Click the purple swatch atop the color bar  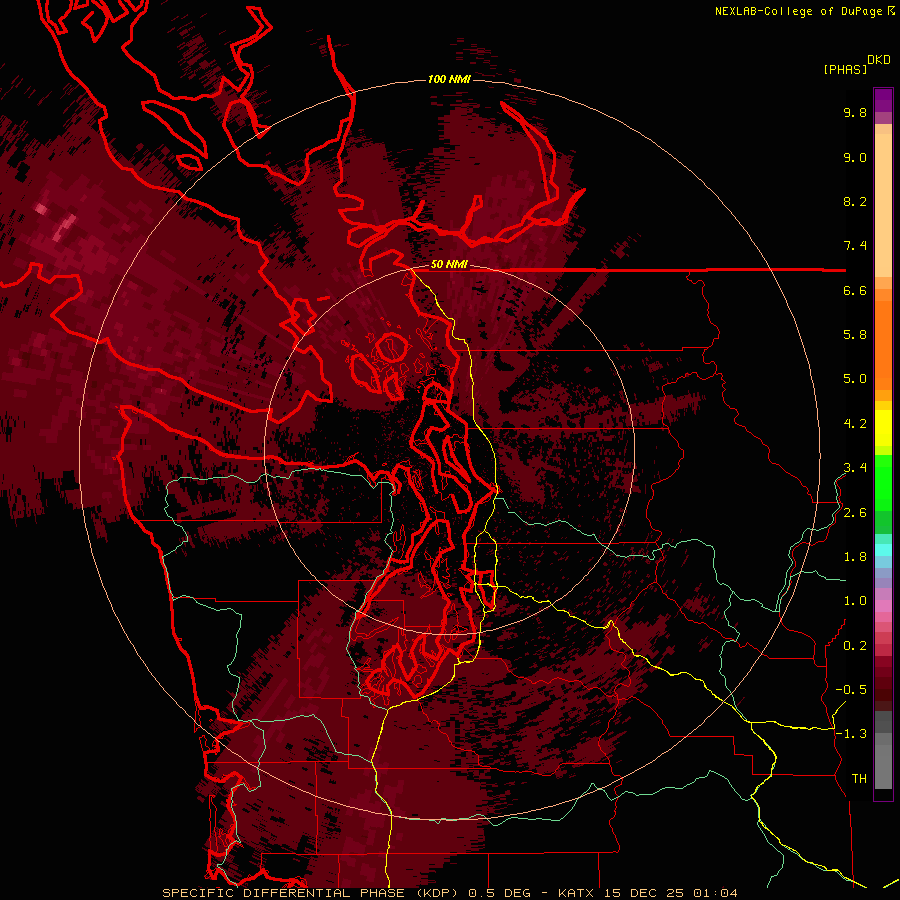(x=883, y=100)
